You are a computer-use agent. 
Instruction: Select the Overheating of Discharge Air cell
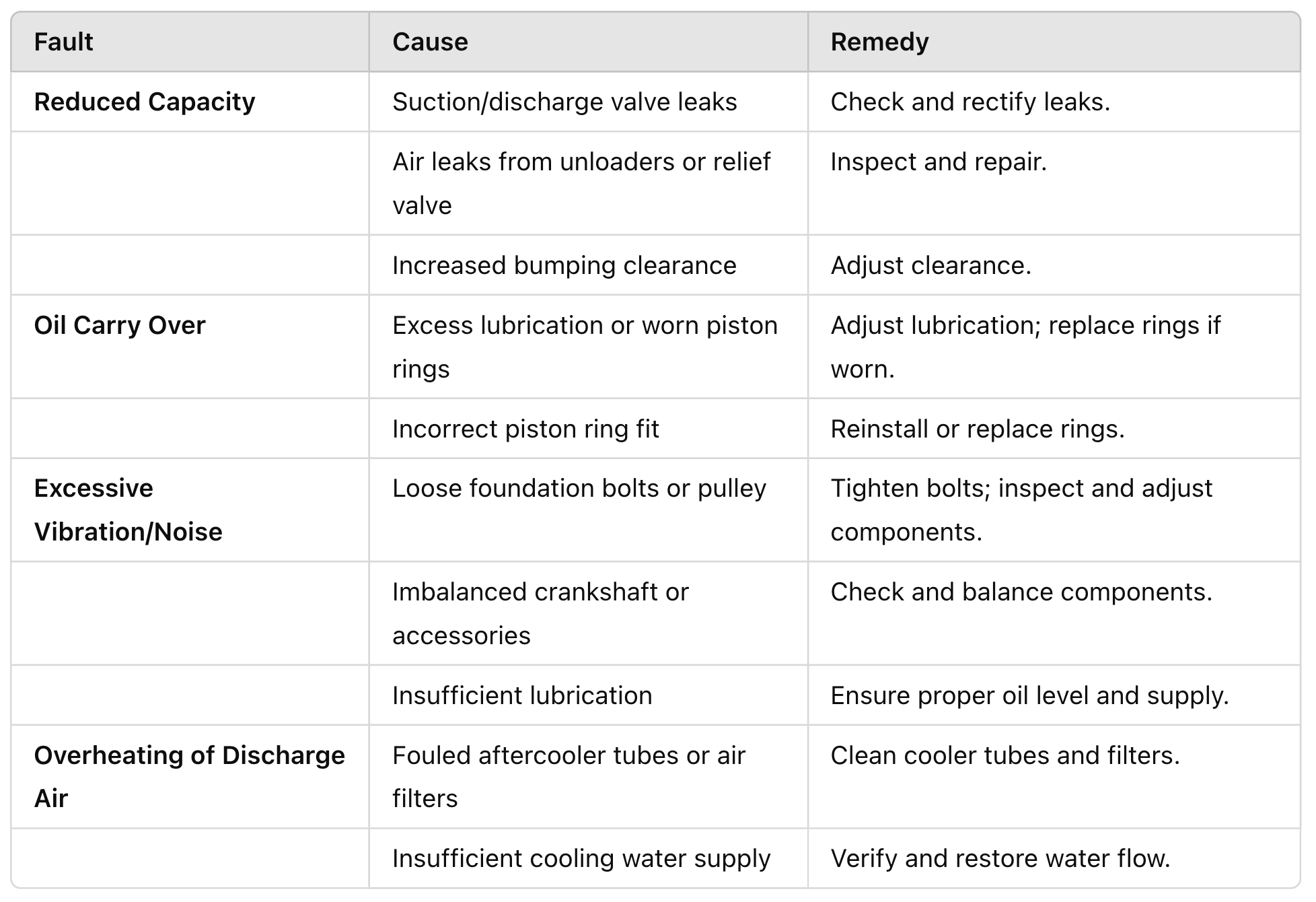tap(190, 777)
